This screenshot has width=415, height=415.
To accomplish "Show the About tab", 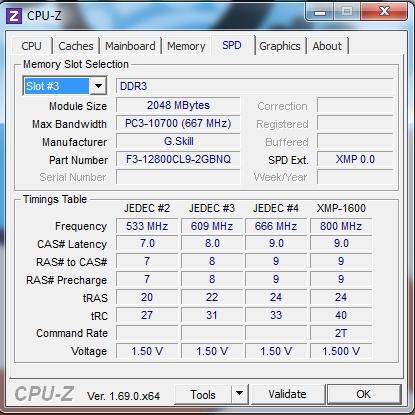I will click(327, 46).
